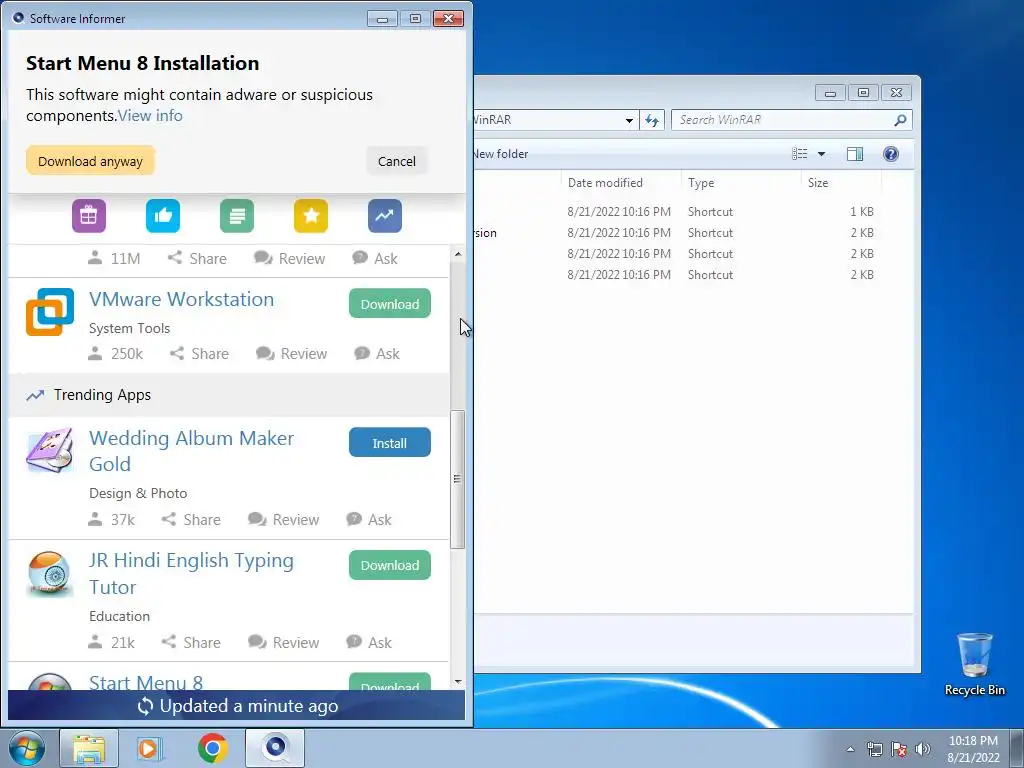Click the Software Informer taskbar button
The image size is (1024, 768).
(275, 748)
